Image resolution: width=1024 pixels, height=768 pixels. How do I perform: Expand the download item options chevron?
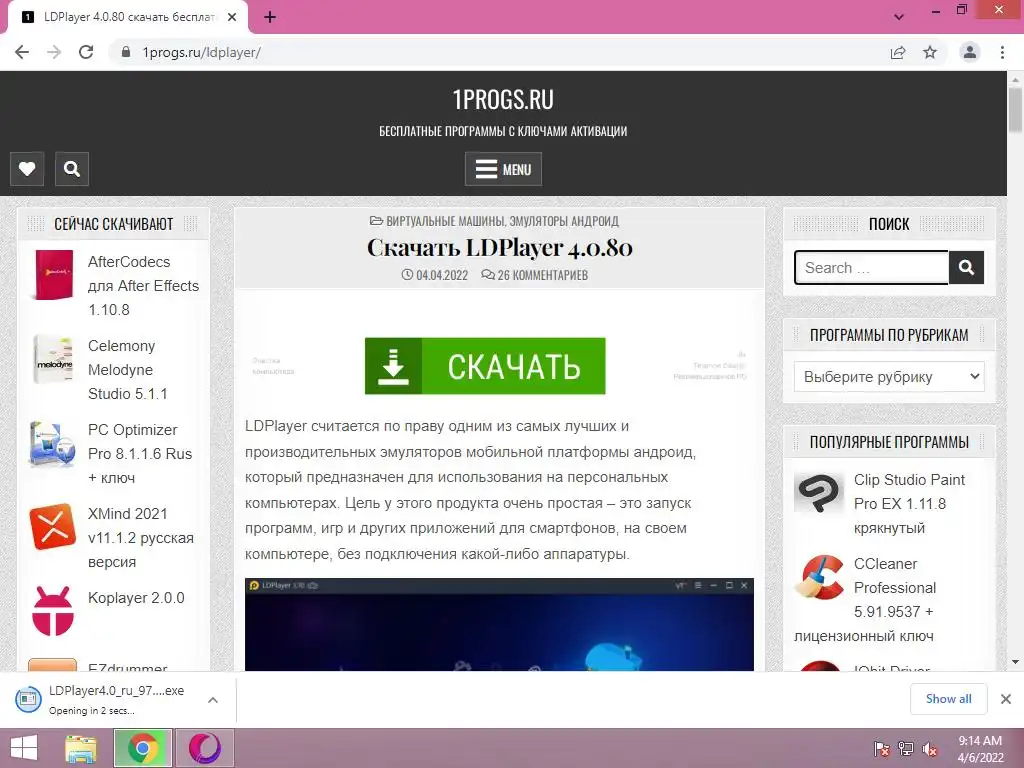[213, 699]
